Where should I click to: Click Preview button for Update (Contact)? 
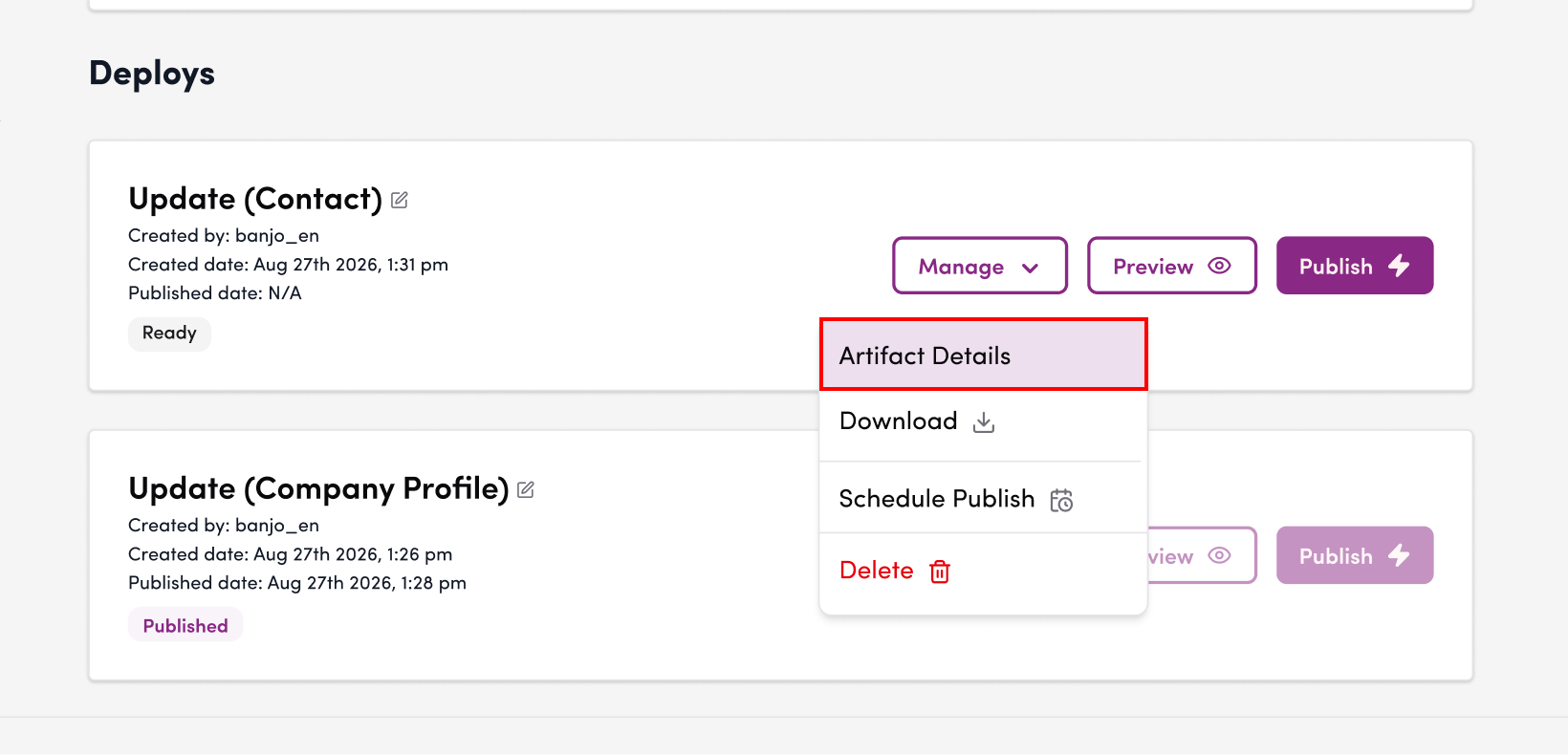1172,266
